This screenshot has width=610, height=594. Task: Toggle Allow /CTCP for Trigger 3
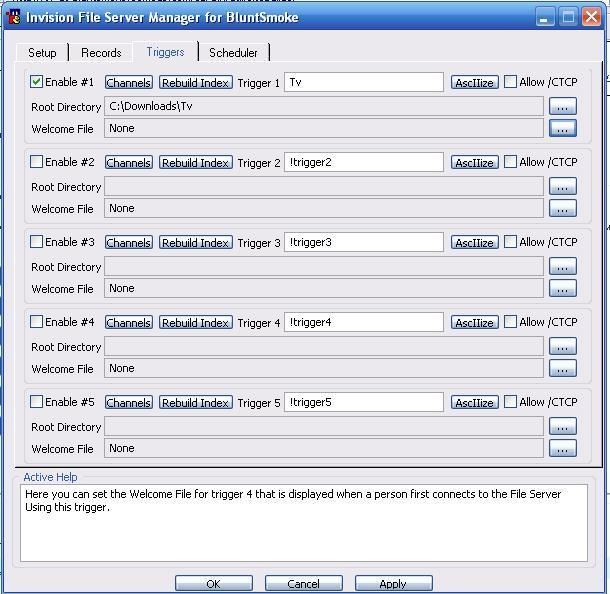(510, 242)
